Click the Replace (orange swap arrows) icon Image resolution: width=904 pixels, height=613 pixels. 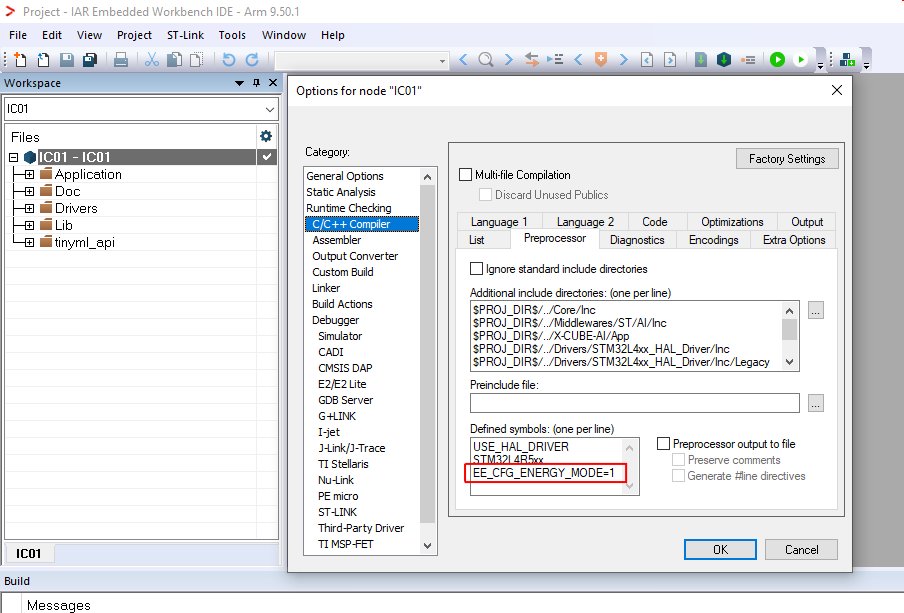(x=532, y=59)
